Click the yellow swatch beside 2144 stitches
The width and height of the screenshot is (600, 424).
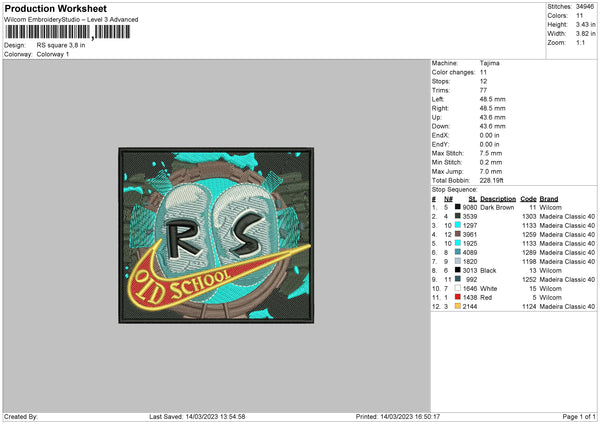[457, 306]
